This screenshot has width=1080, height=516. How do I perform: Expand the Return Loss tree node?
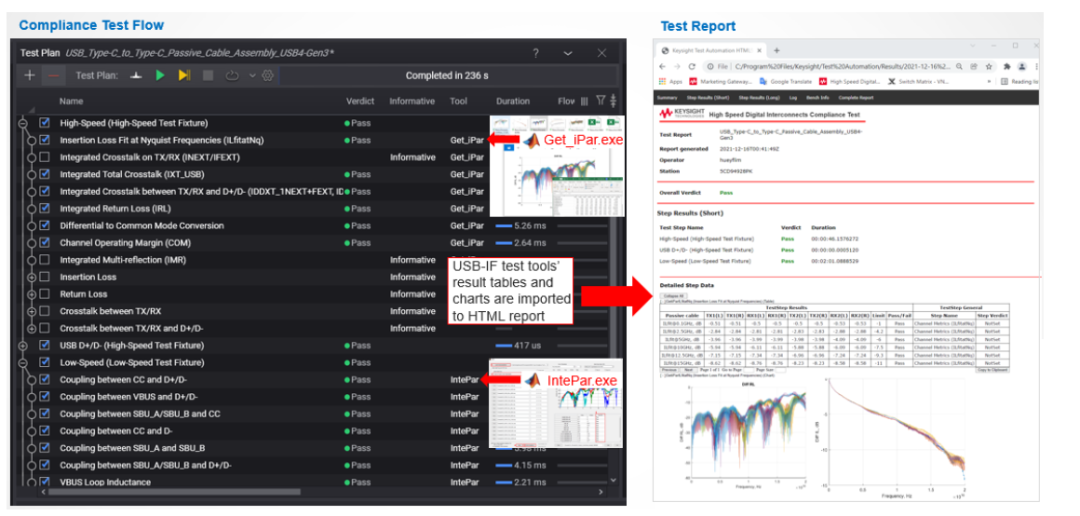32,294
